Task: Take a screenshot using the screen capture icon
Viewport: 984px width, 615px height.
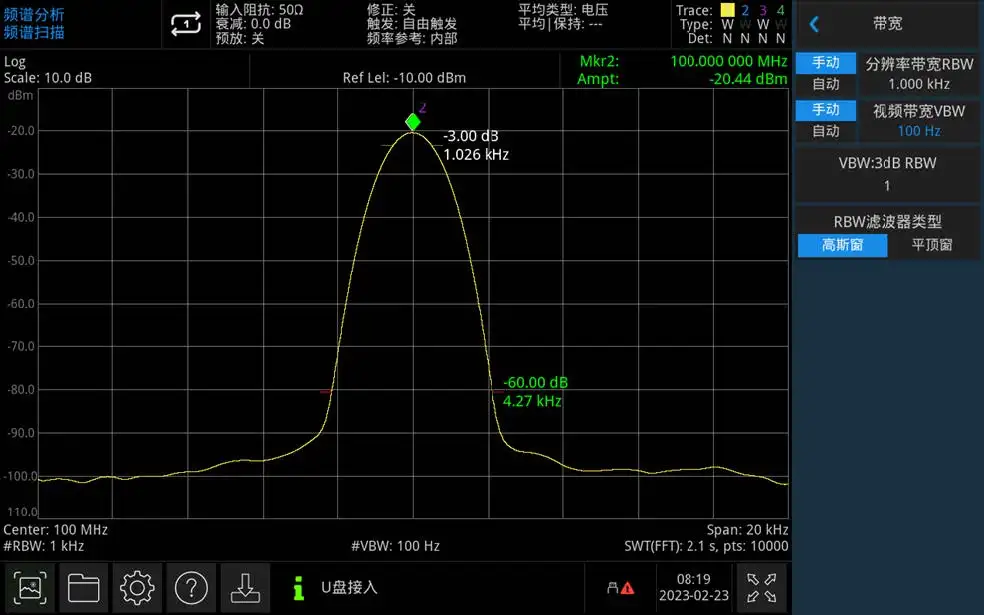Action: (29, 588)
